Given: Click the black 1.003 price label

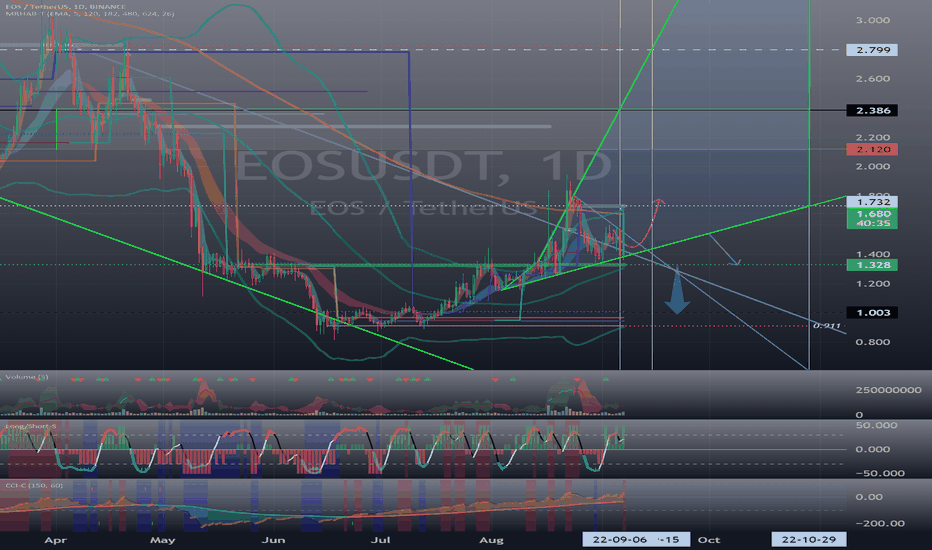Looking at the screenshot, I should click(x=872, y=313).
